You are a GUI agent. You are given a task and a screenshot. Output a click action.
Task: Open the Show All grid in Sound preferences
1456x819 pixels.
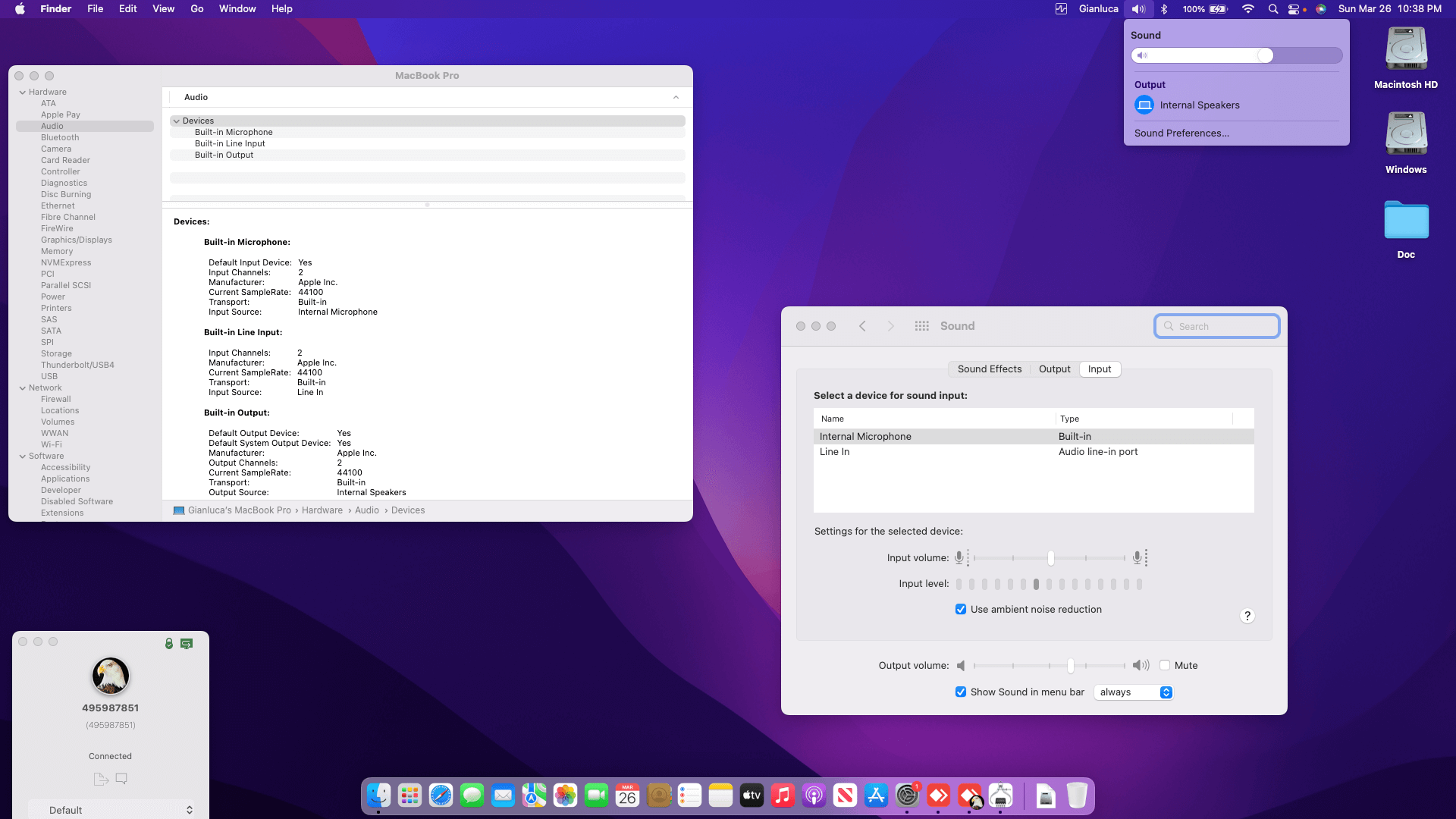click(921, 326)
